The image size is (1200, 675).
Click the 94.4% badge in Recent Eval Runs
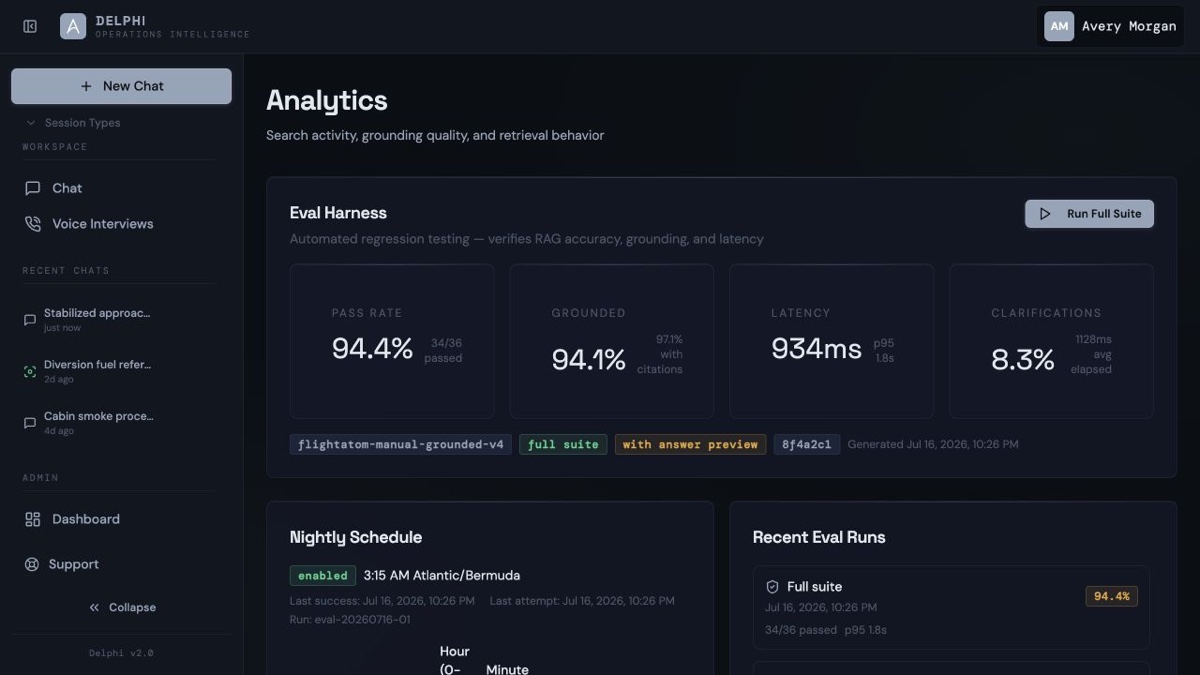coord(1111,596)
